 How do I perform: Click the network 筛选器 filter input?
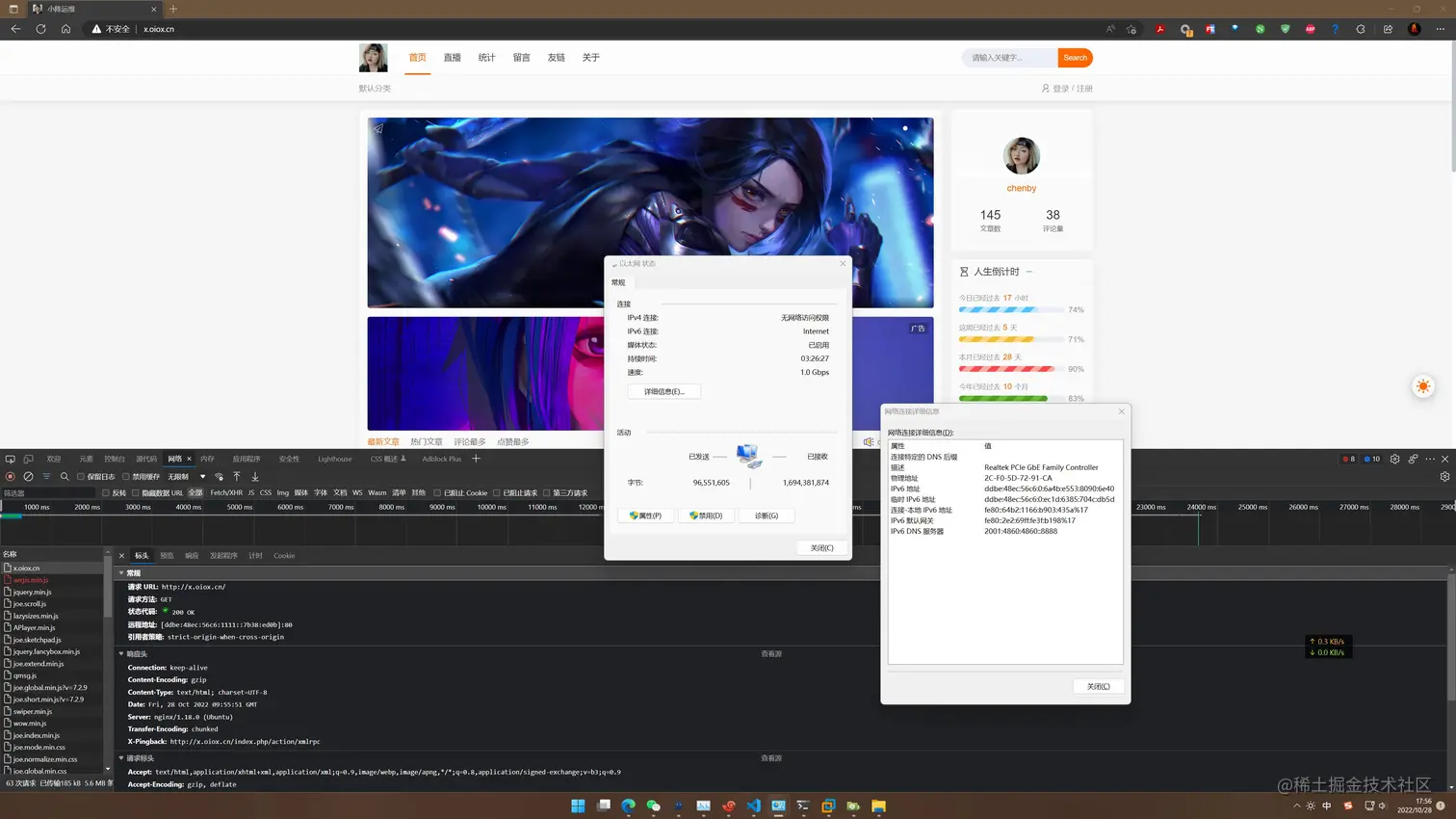point(48,492)
